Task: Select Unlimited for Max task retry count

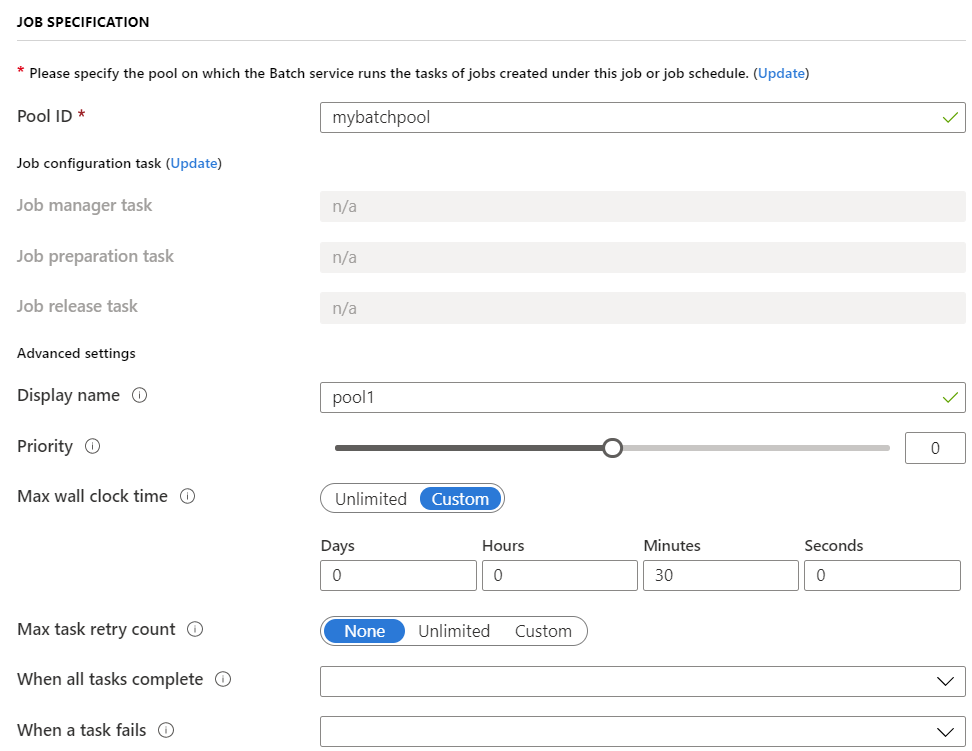Action: pos(454,631)
